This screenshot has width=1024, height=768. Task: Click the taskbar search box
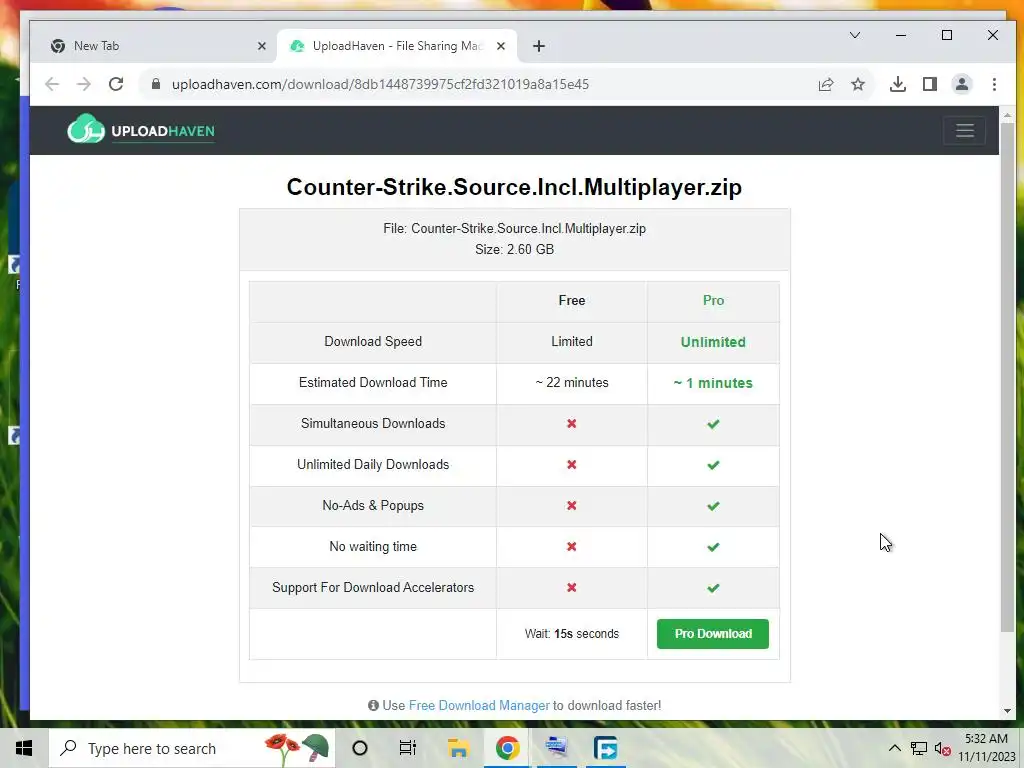point(191,748)
